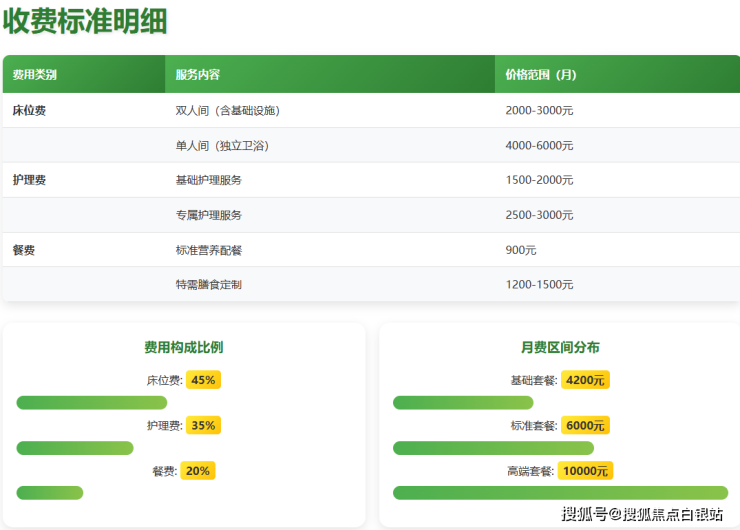Select the 10000元 yellow badge

click(585, 470)
